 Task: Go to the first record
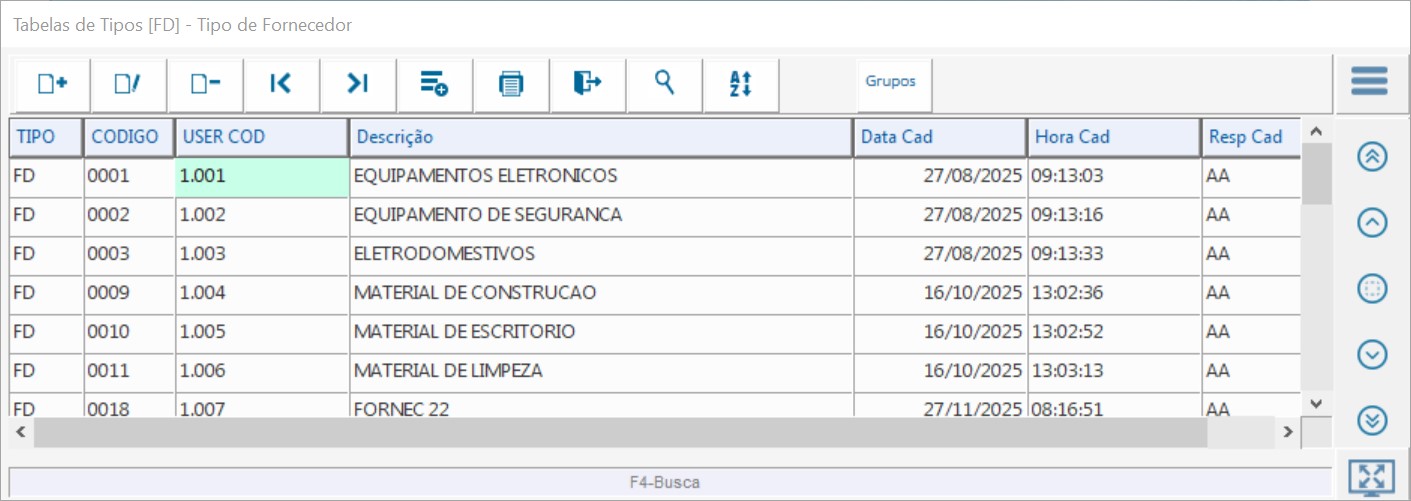(x=281, y=84)
